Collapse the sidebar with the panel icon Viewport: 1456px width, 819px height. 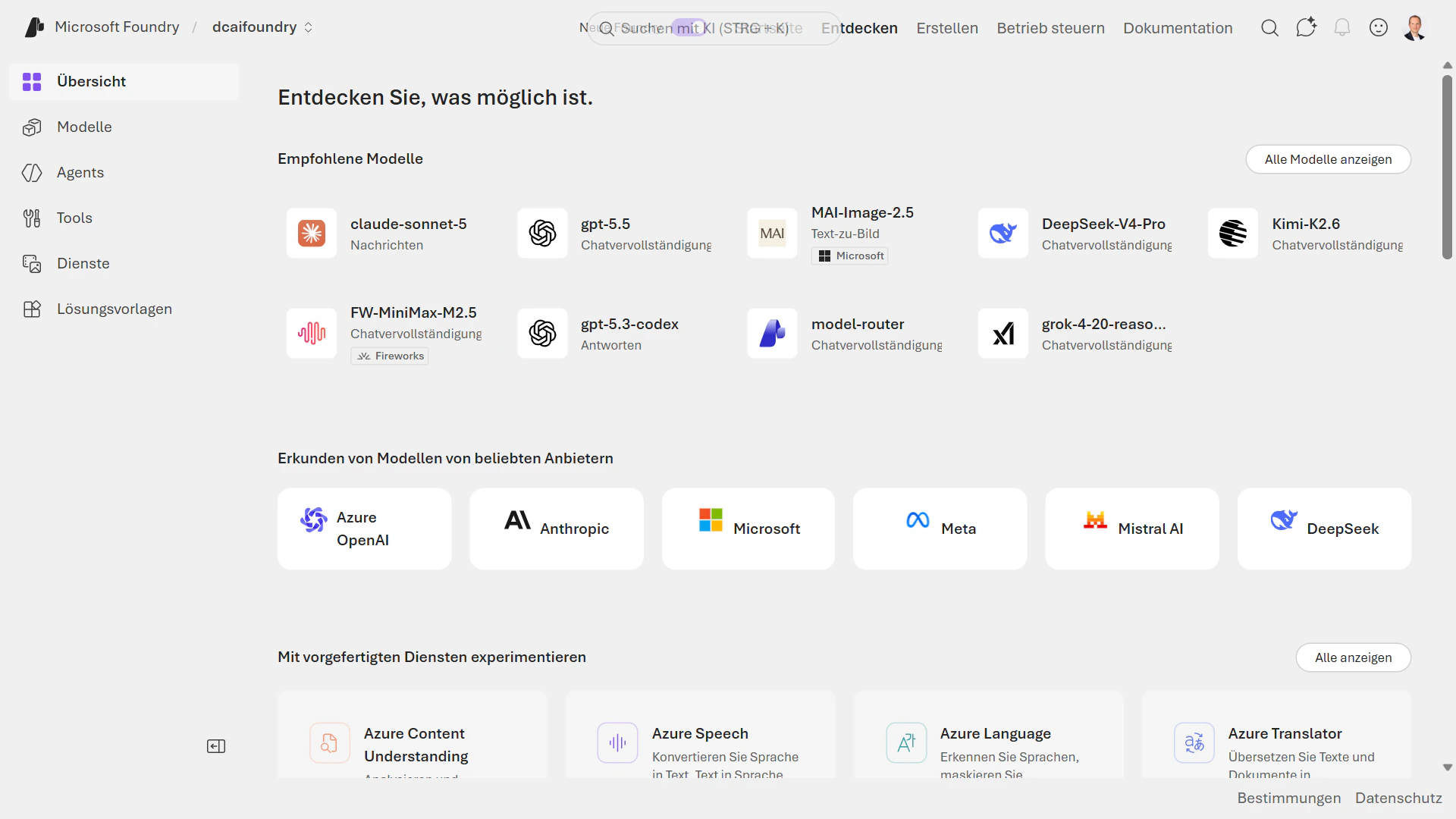[216, 746]
